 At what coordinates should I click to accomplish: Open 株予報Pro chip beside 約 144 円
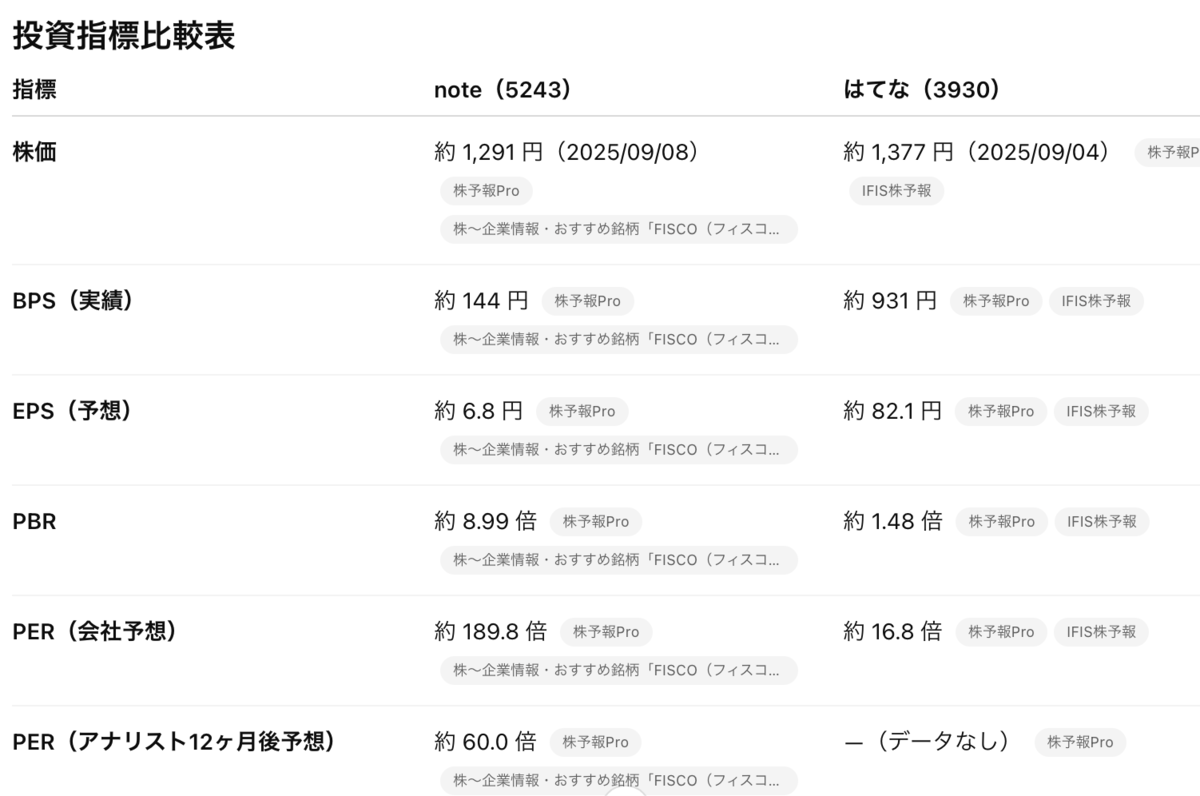(x=587, y=301)
